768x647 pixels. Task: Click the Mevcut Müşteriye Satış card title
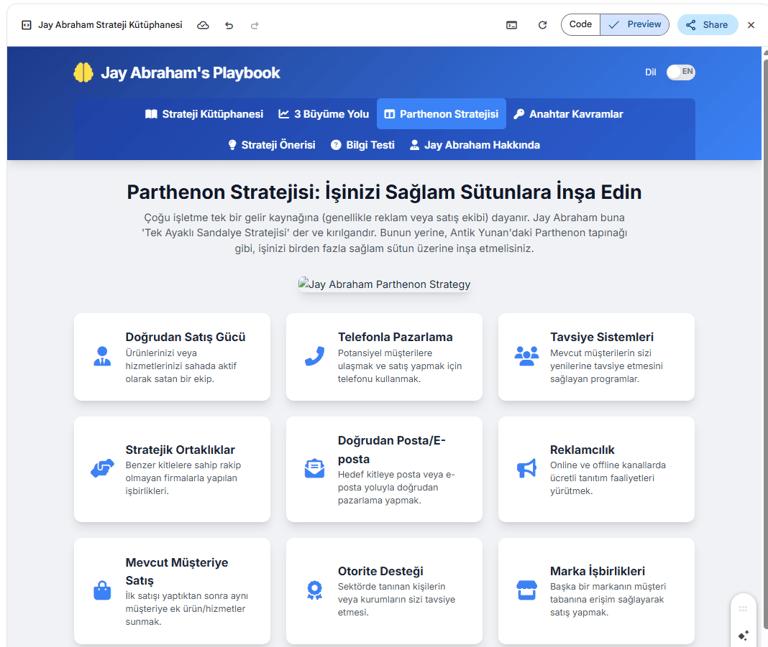tap(176, 571)
